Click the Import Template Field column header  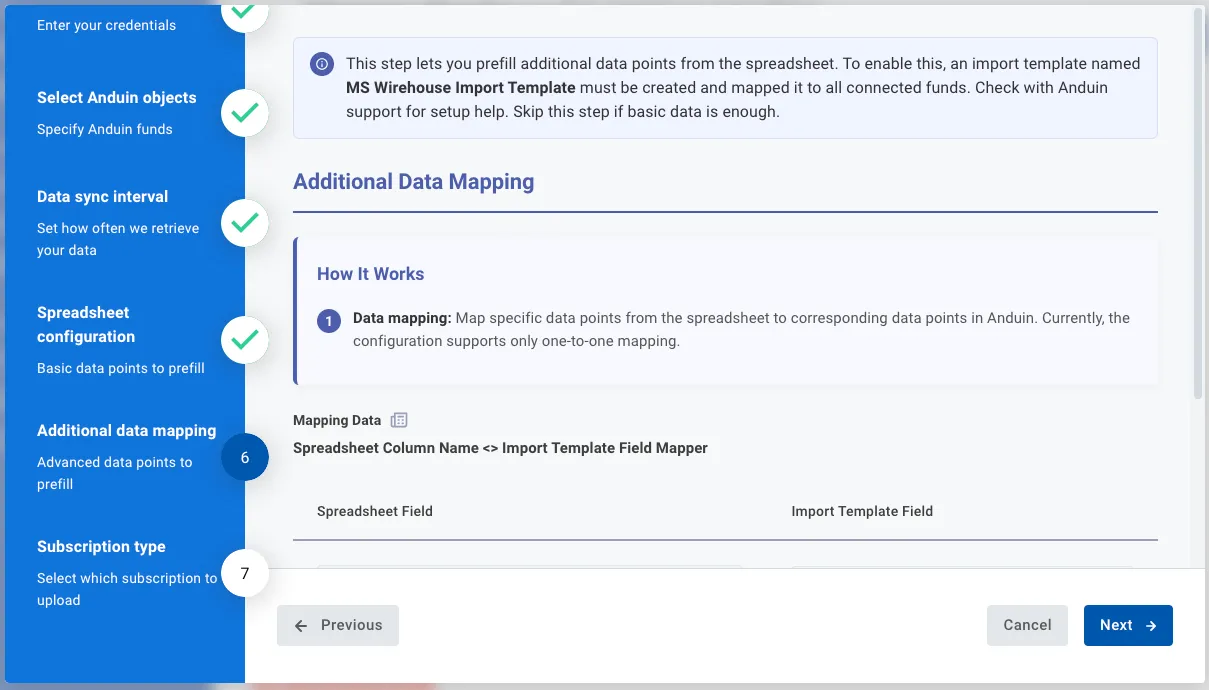[x=862, y=511]
